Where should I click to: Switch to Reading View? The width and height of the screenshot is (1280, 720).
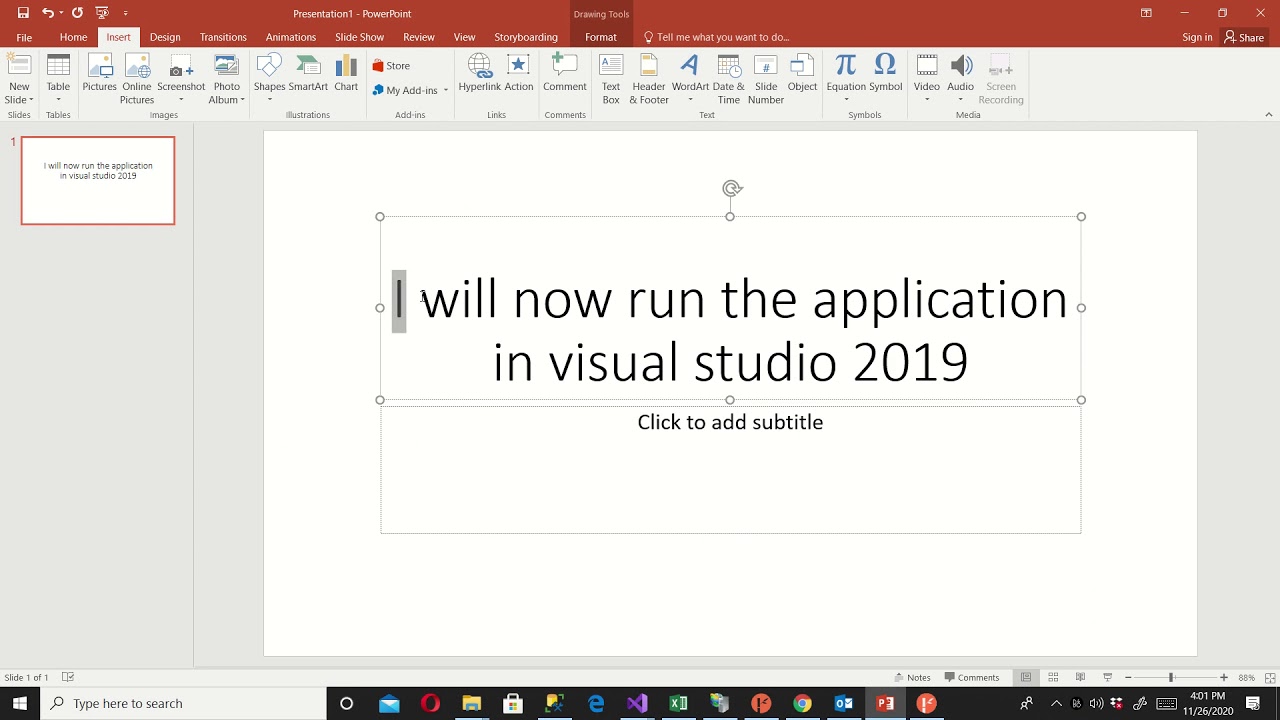coord(1080,677)
